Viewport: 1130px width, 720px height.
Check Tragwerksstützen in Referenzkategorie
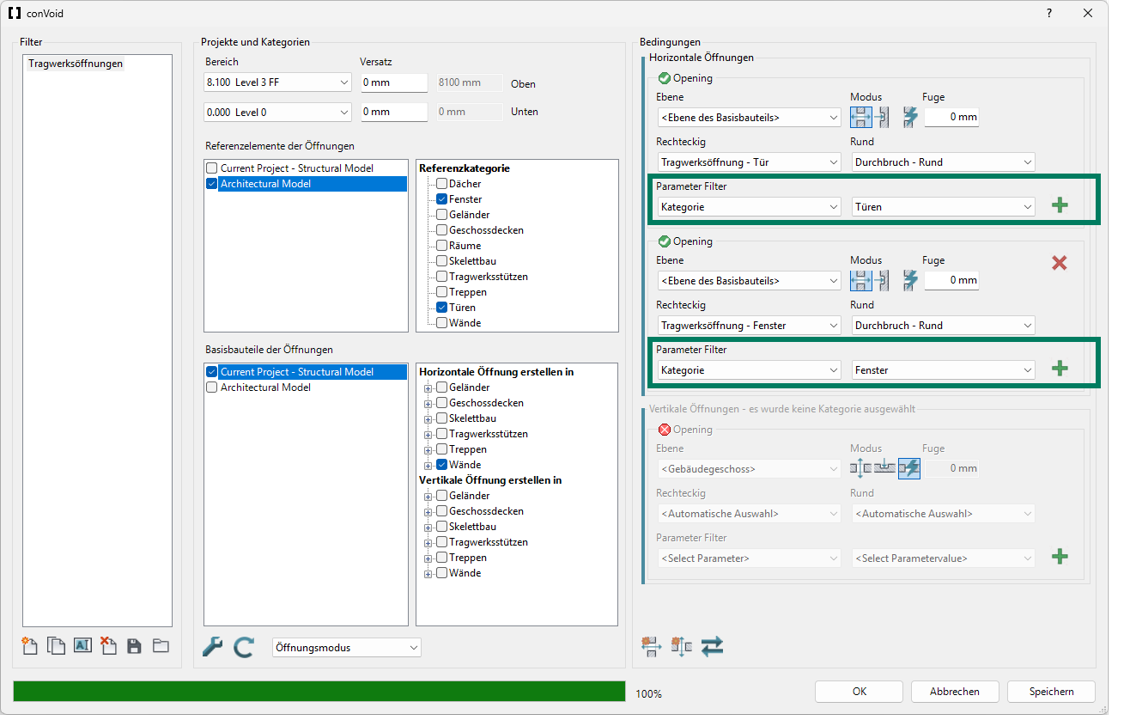pyautogui.click(x=442, y=277)
